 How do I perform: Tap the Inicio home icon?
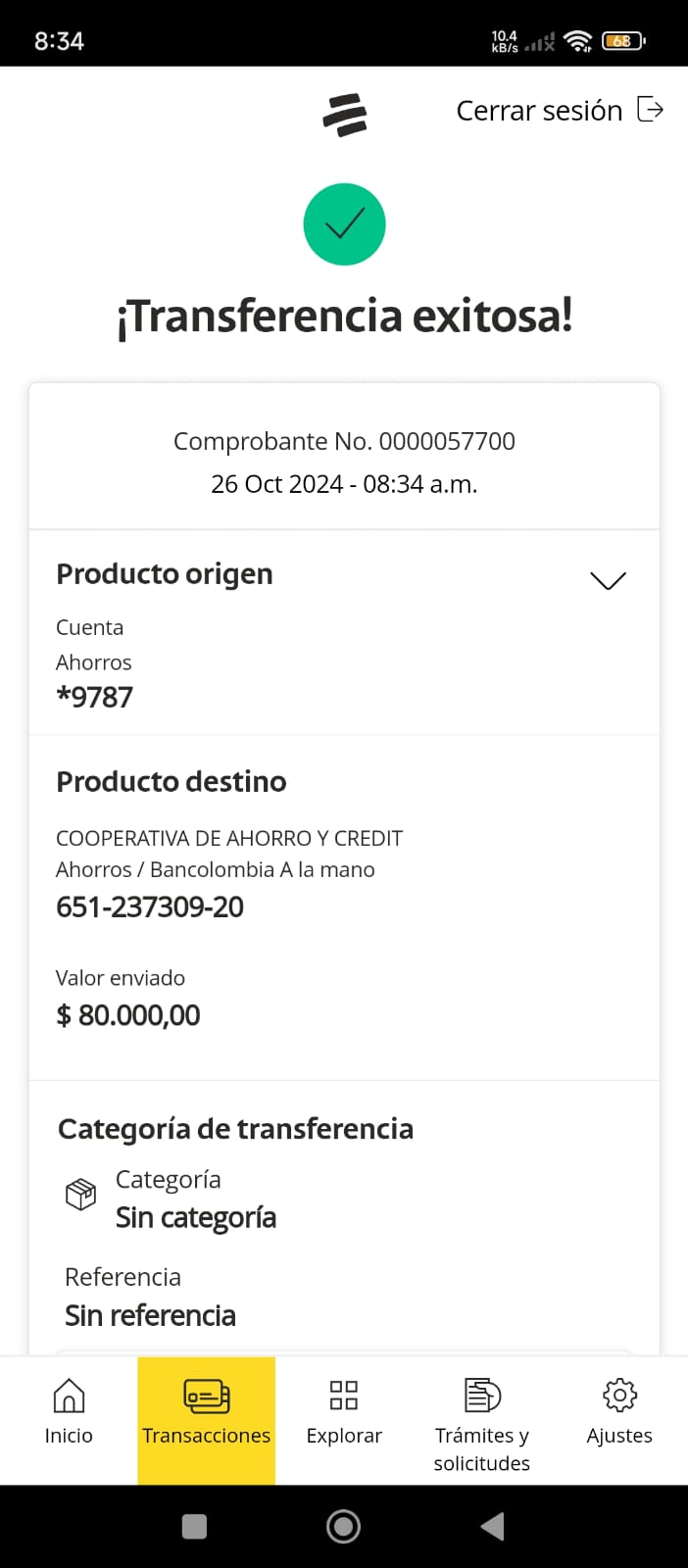[x=69, y=1396]
